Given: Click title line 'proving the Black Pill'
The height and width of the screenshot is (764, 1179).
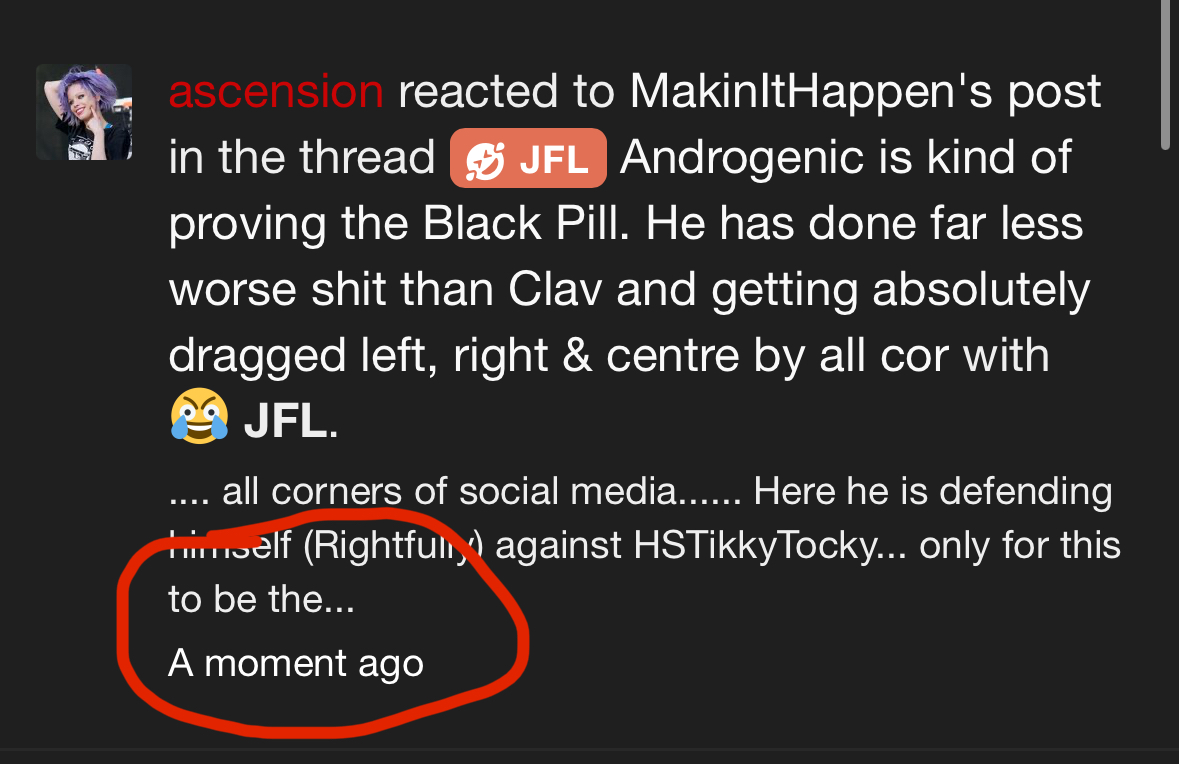Looking at the screenshot, I should pos(398,223).
